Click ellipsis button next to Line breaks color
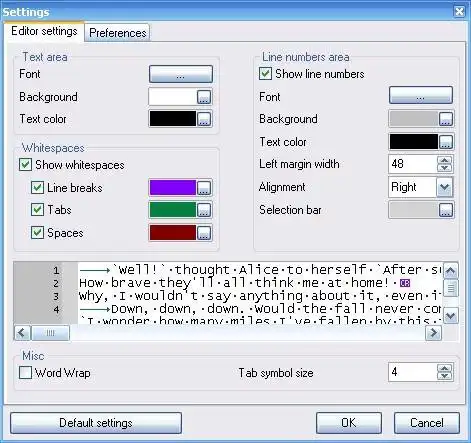Image resolution: width=471 pixels, height=443 pixels. point(204,188)
